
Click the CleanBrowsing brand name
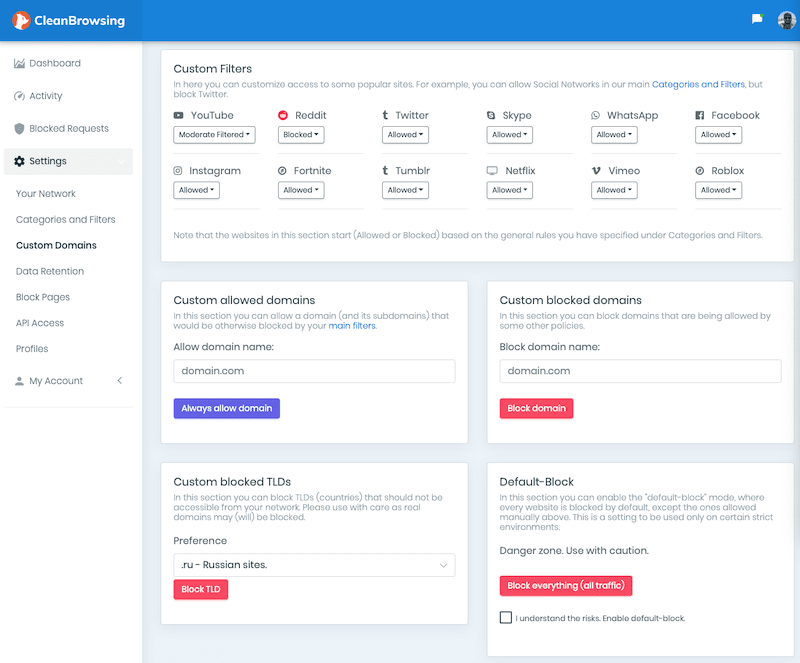tap(80, 21)
